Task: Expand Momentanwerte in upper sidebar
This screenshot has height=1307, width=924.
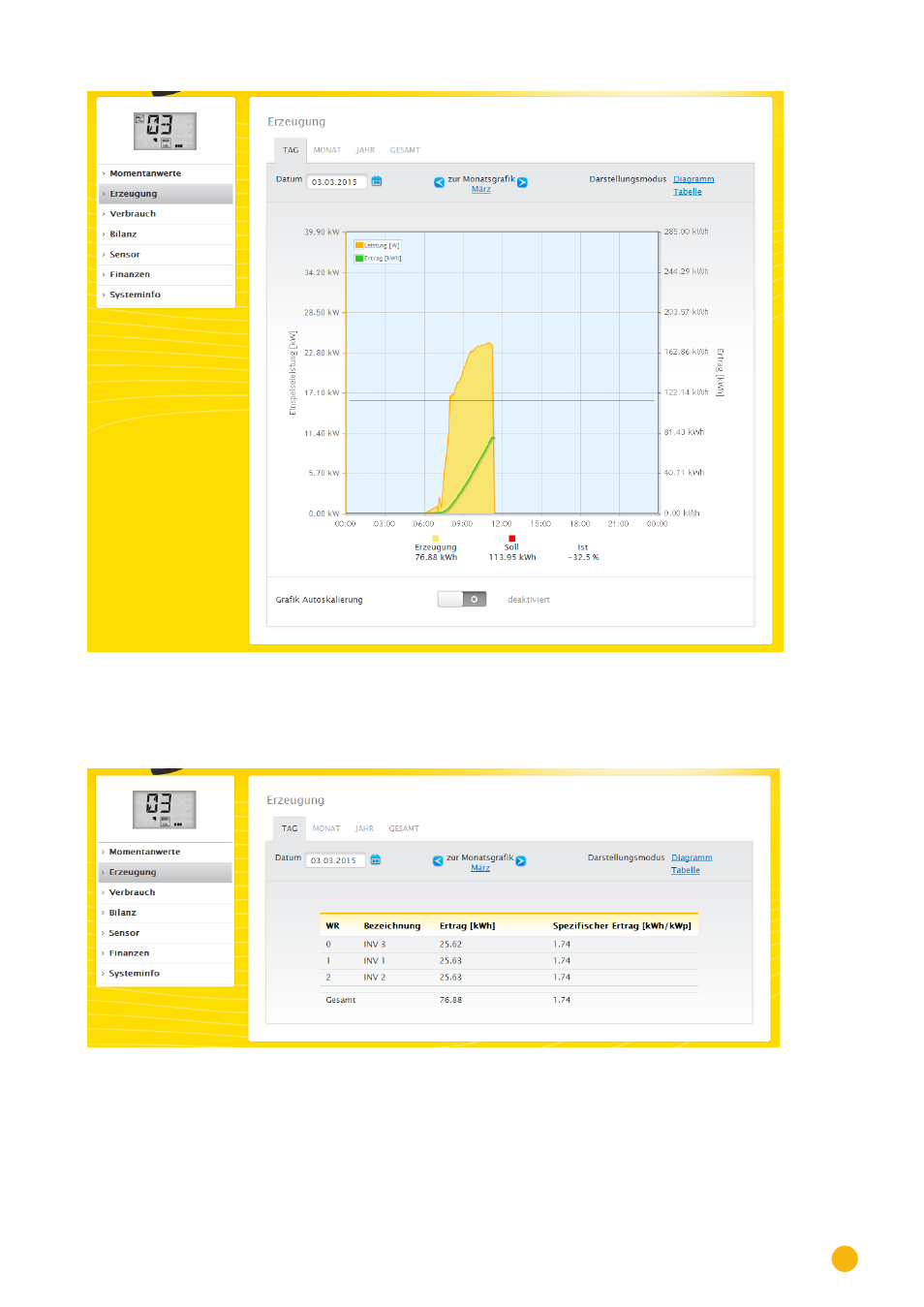Action: click(166, 173)
